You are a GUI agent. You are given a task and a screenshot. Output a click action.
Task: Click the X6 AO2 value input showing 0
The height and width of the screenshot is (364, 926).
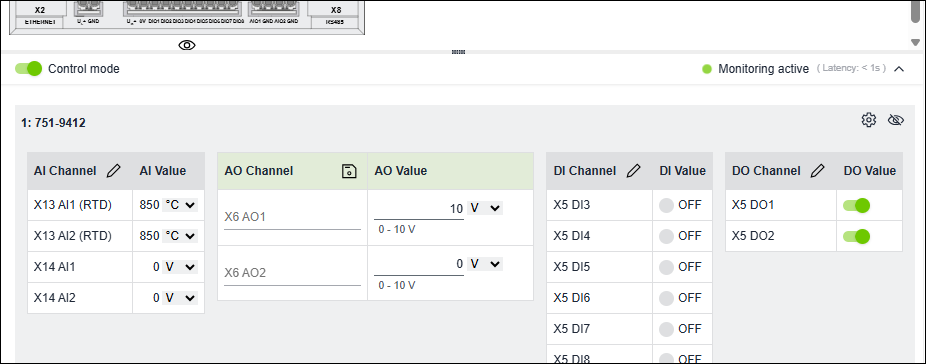click(x=419, y=264)
